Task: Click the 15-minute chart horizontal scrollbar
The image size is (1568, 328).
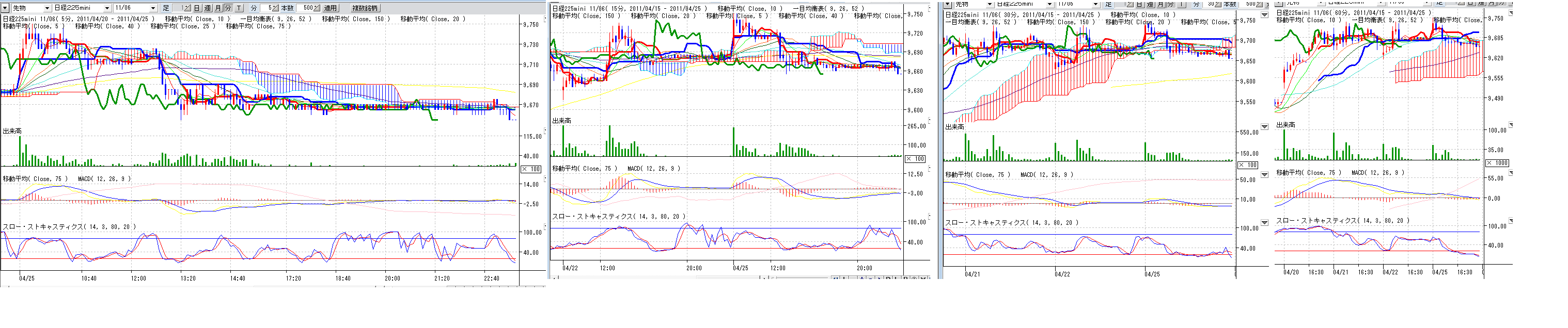Action: 730,277
